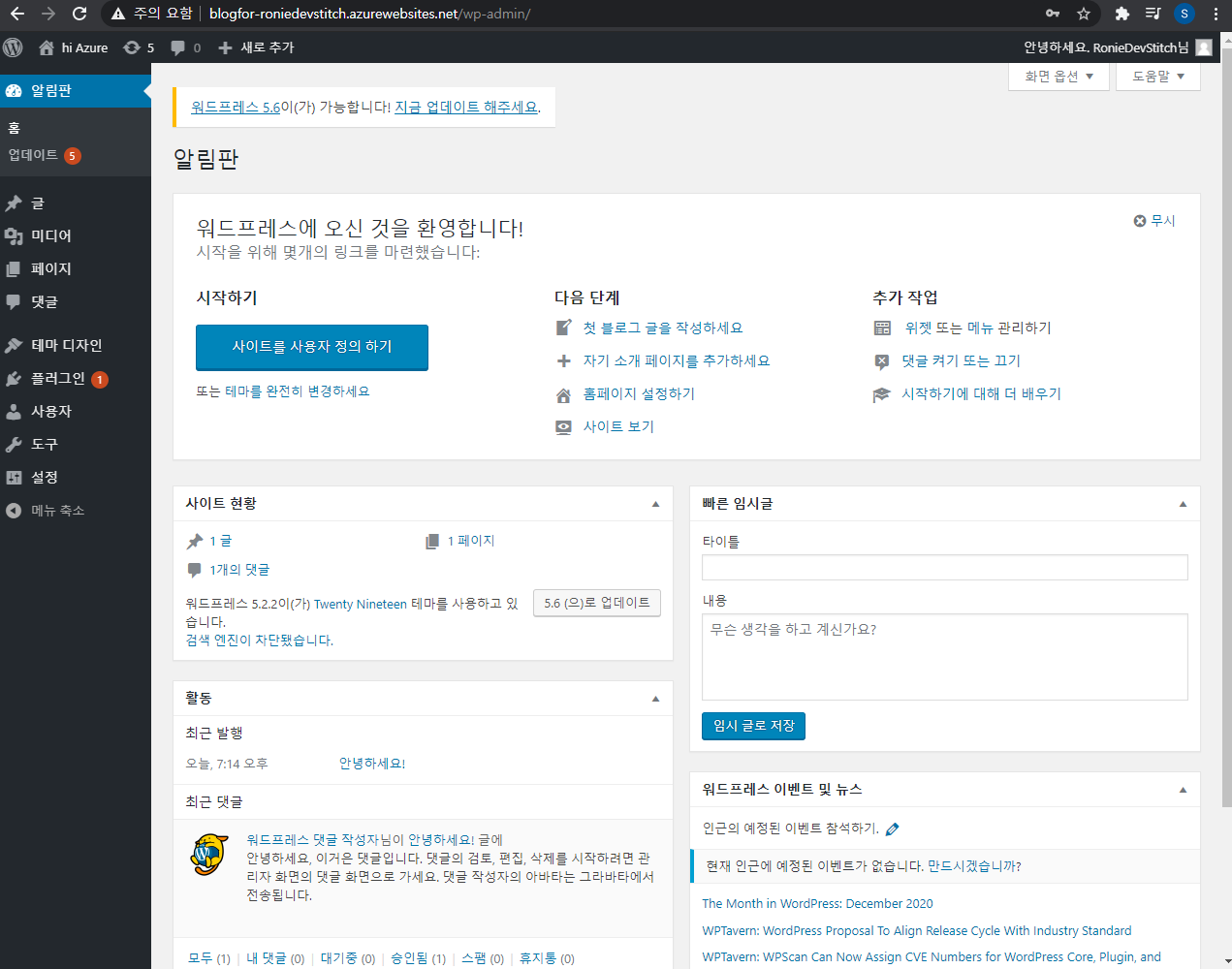Click the 메뉴 축소 collapse arrow icon

[14, 510]
